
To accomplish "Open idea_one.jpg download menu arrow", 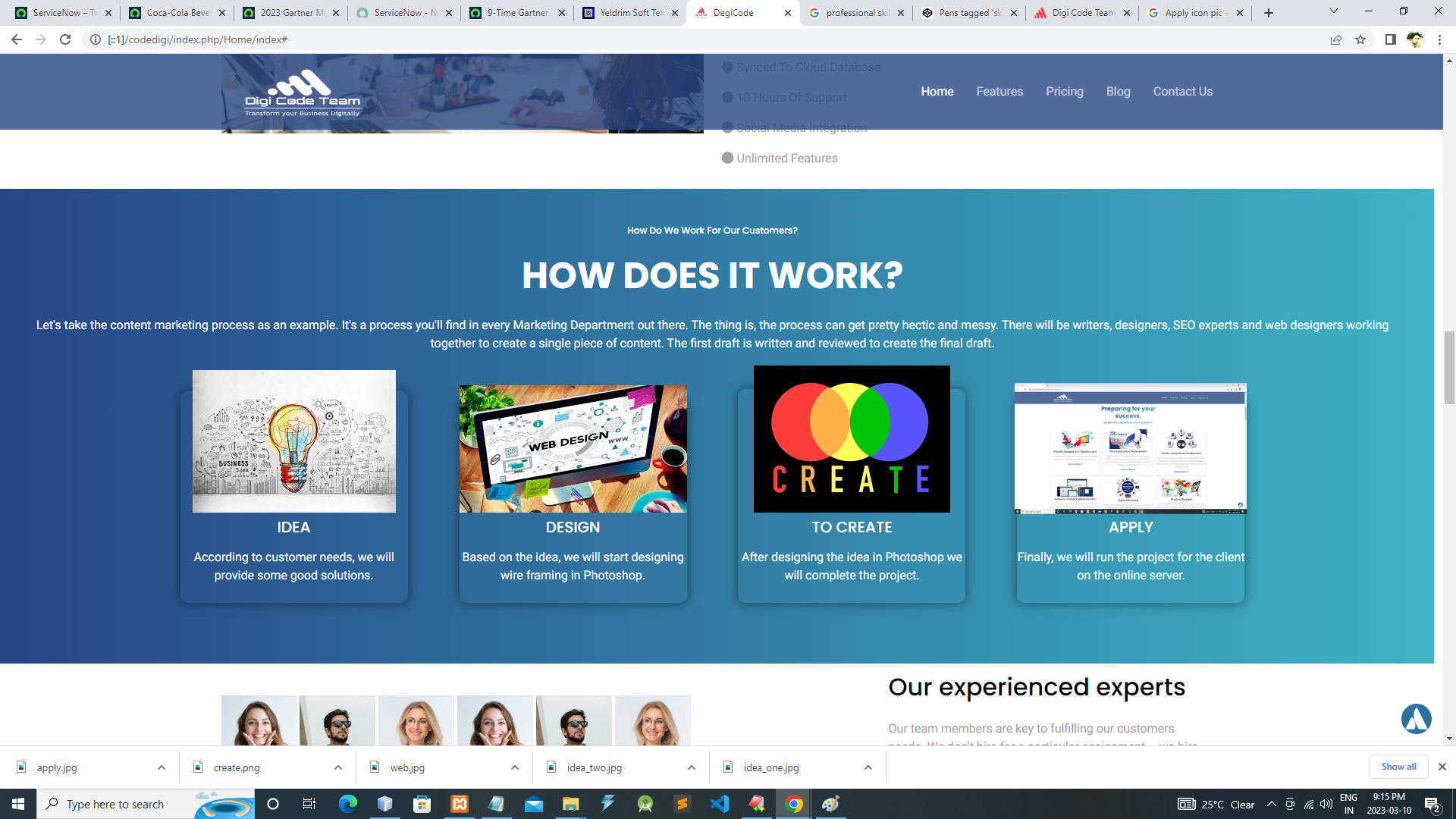I will tap(868, 767).
